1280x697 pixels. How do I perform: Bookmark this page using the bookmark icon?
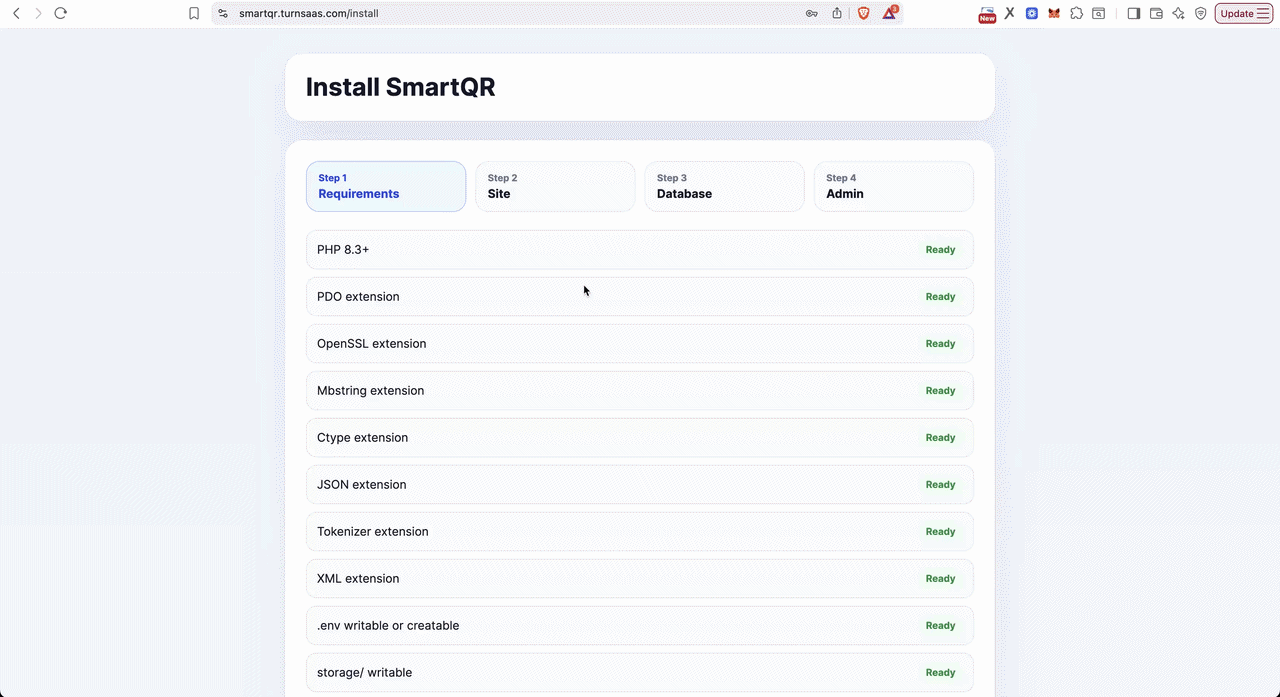pyautogui.click(x=194, y=13)
